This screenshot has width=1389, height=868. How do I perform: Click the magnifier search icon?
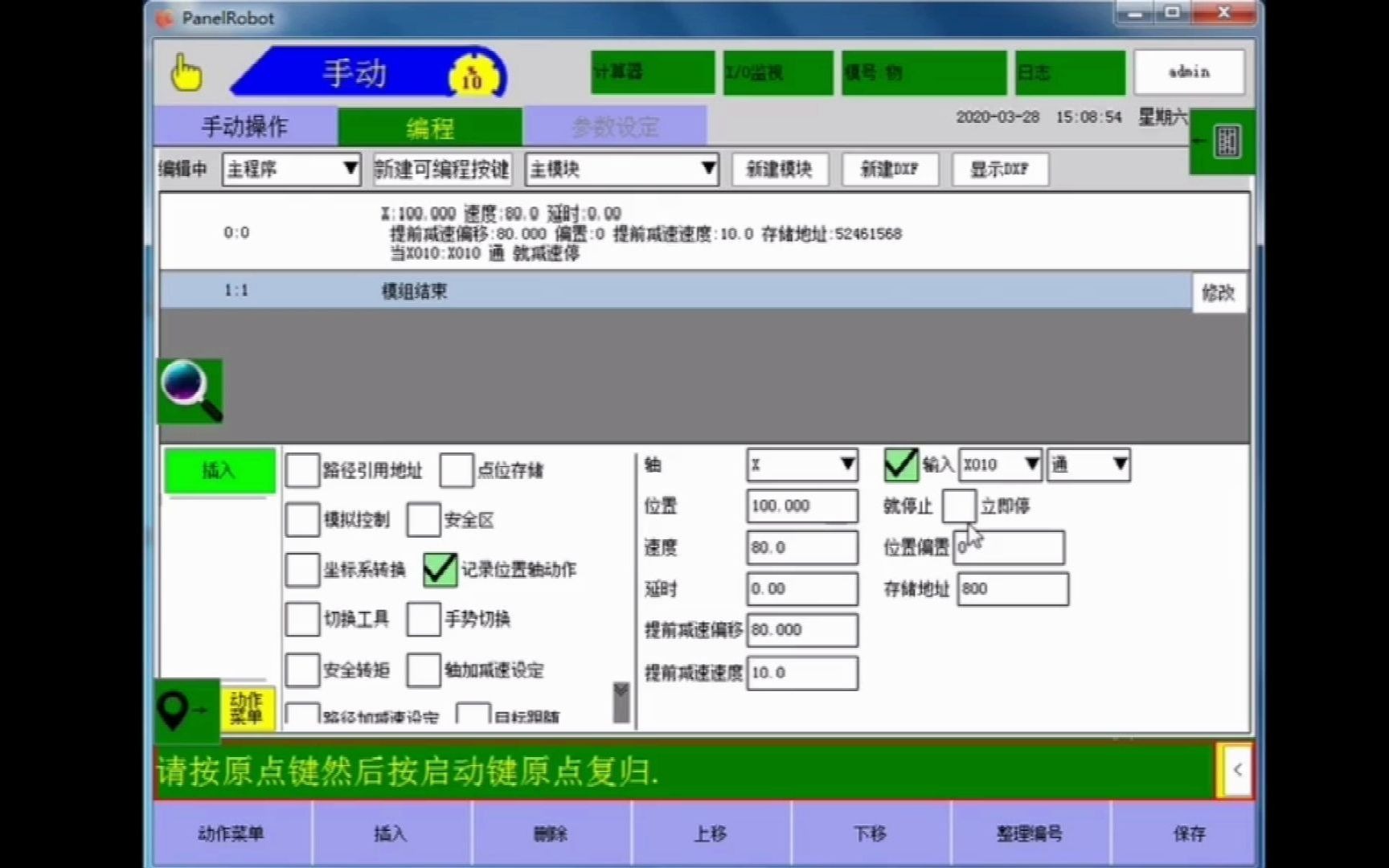[x=191, y=391]
